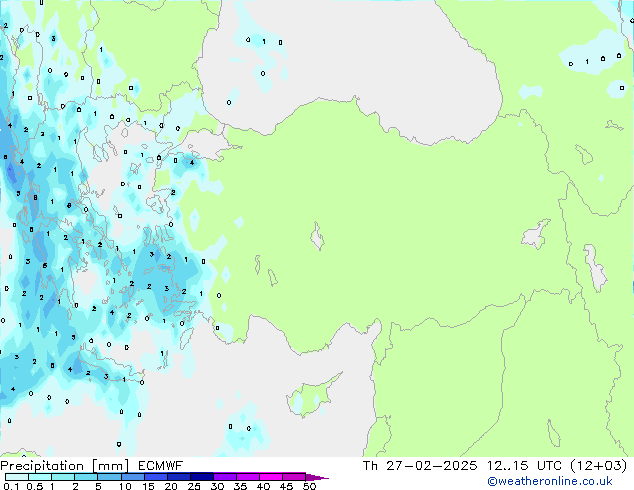This screenshot has width=634, height=490.
Task: Click the island of Cyprus on the map
Action: coord(311,396)
